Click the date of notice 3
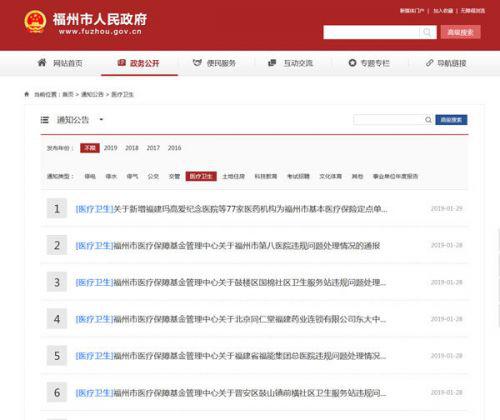 click(x=447, y=282)
